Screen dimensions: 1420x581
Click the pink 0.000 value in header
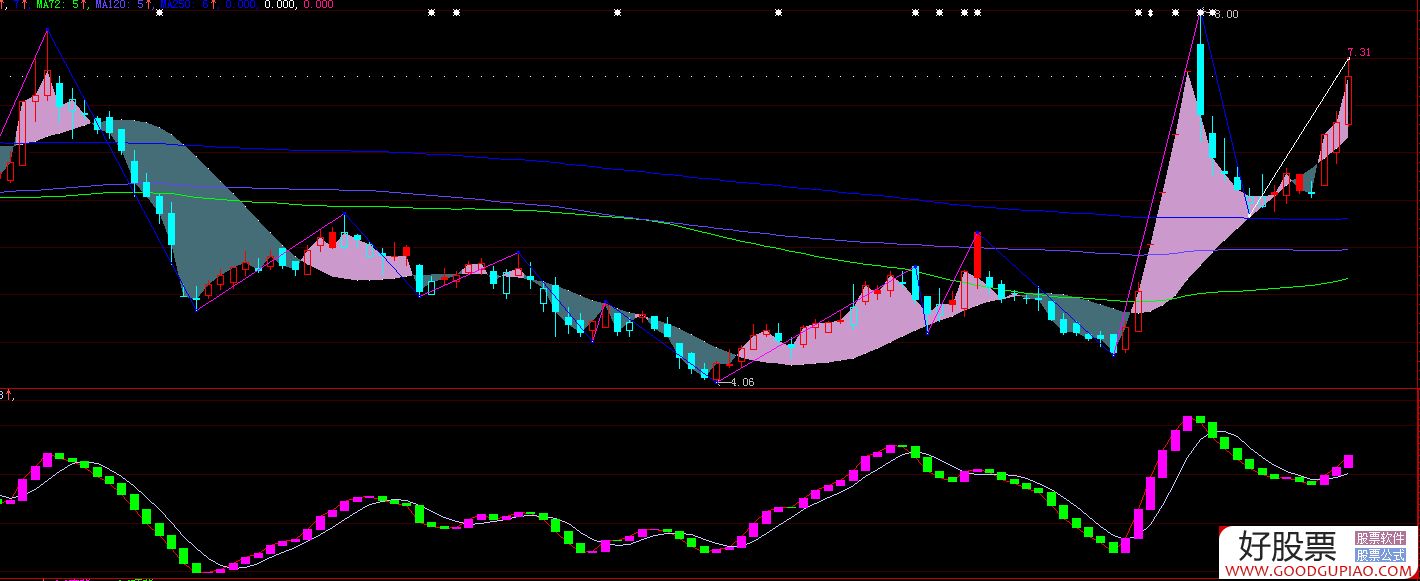318,5
